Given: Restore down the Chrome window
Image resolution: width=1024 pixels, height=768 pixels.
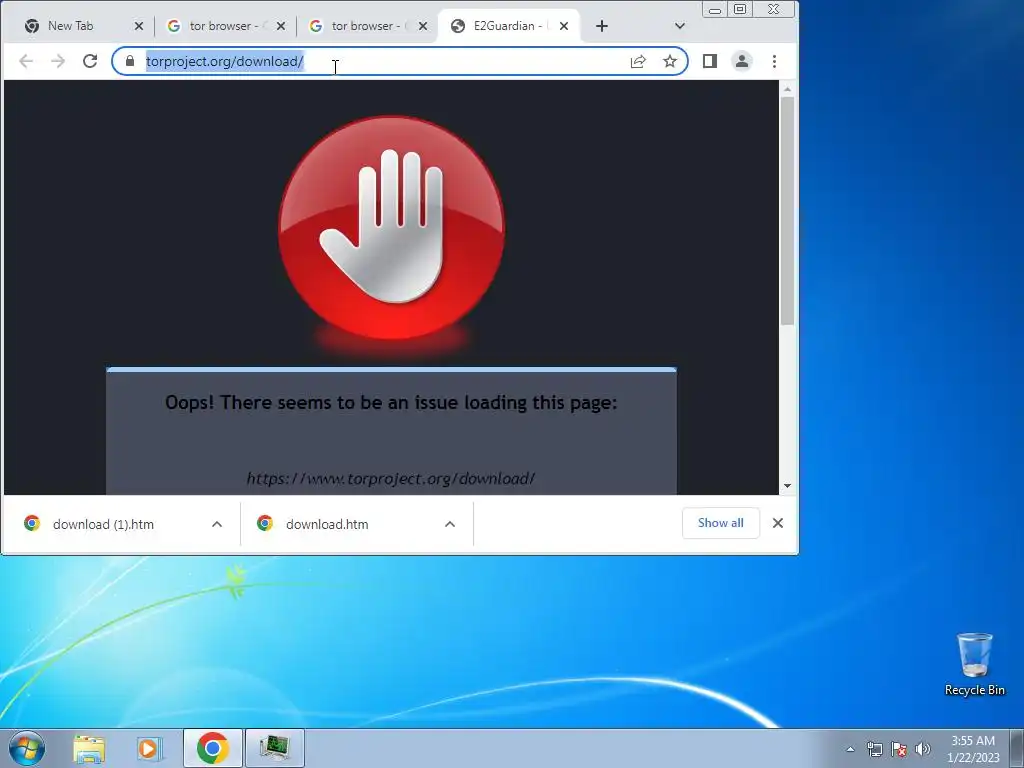Looking at the screenshot, I should pyautogui.click(x=740, y=9).
